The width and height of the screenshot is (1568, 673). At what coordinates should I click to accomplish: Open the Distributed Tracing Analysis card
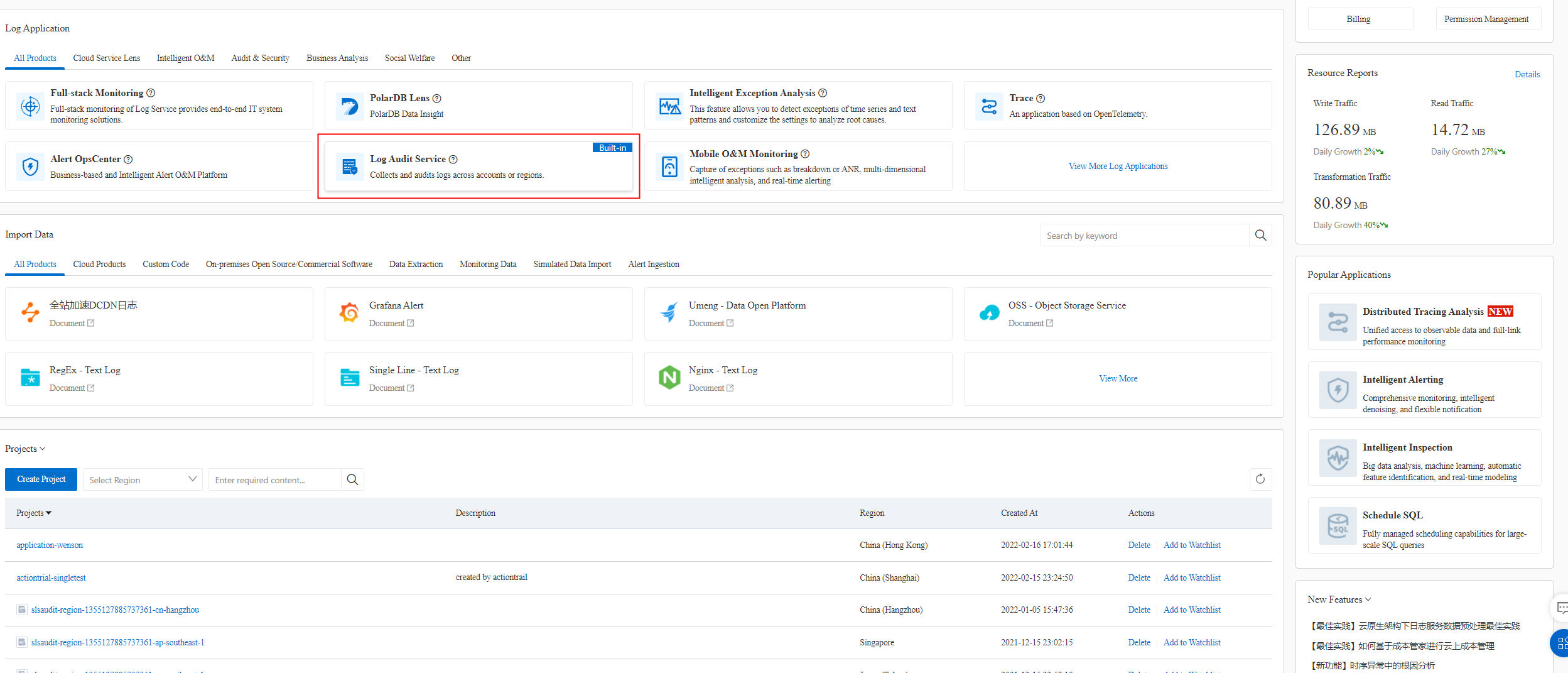[x=1424, y=322]
